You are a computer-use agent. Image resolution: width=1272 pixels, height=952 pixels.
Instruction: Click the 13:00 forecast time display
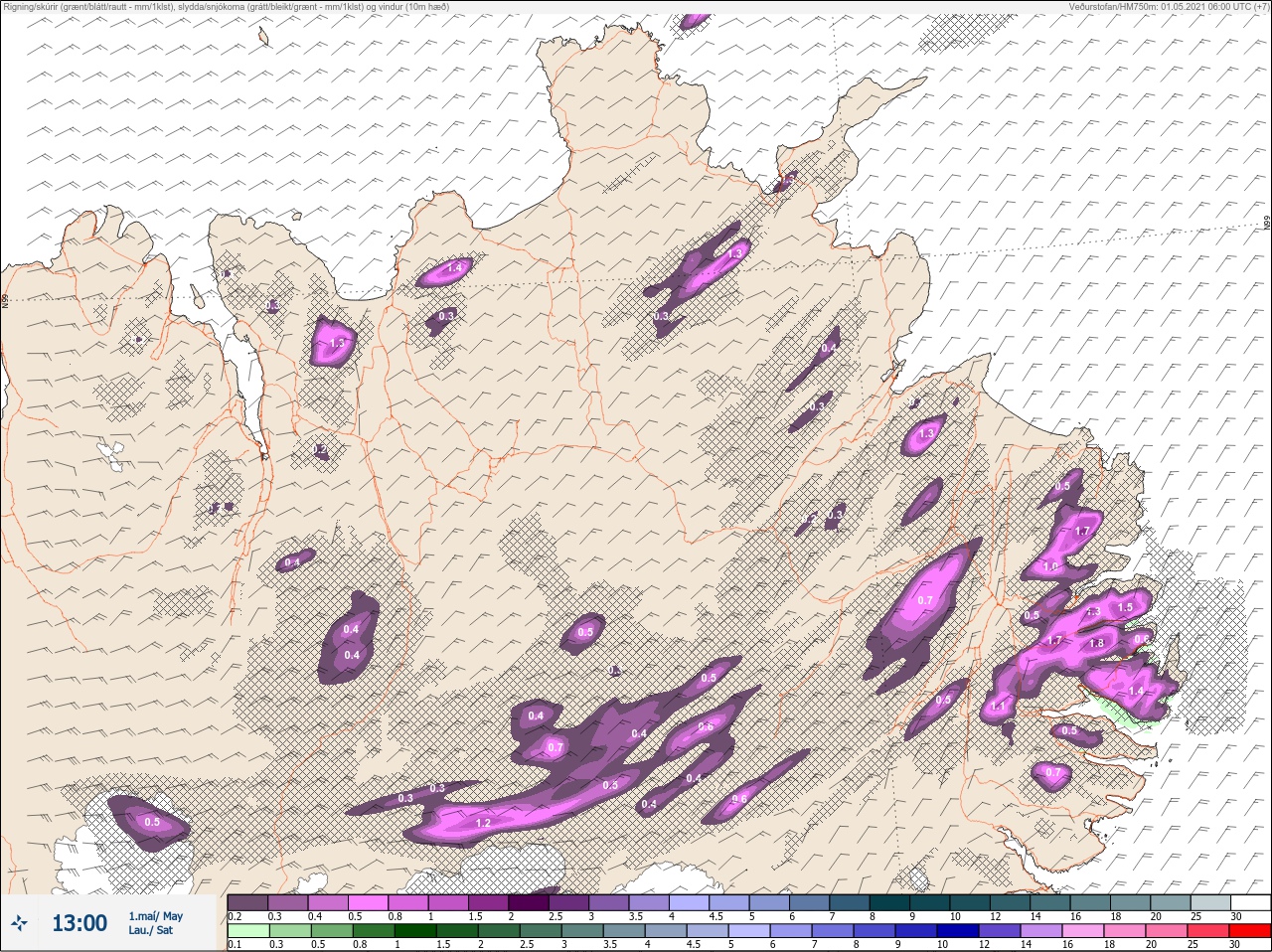point(79,923)
